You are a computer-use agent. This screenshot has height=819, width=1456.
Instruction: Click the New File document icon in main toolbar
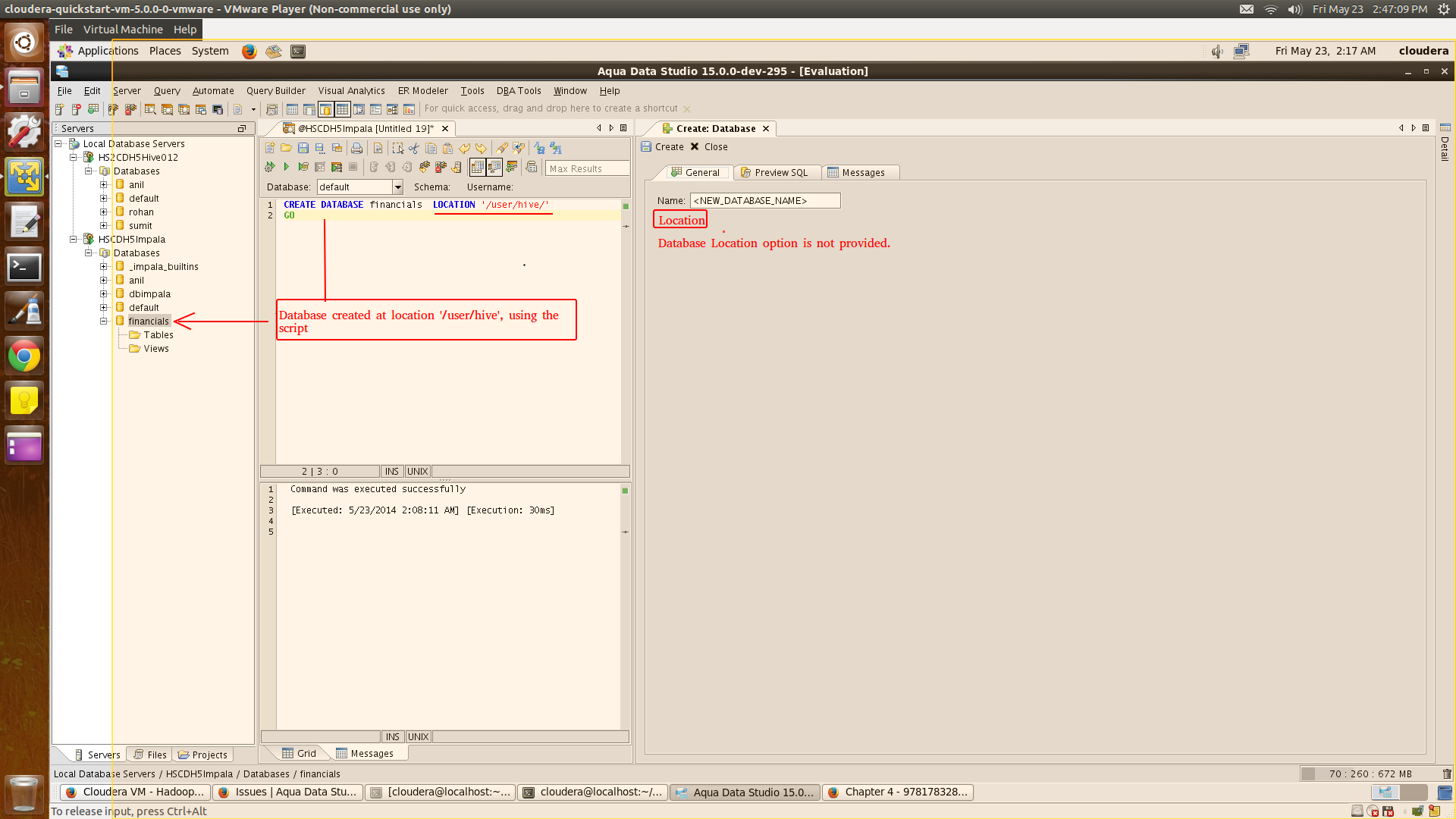237,109
